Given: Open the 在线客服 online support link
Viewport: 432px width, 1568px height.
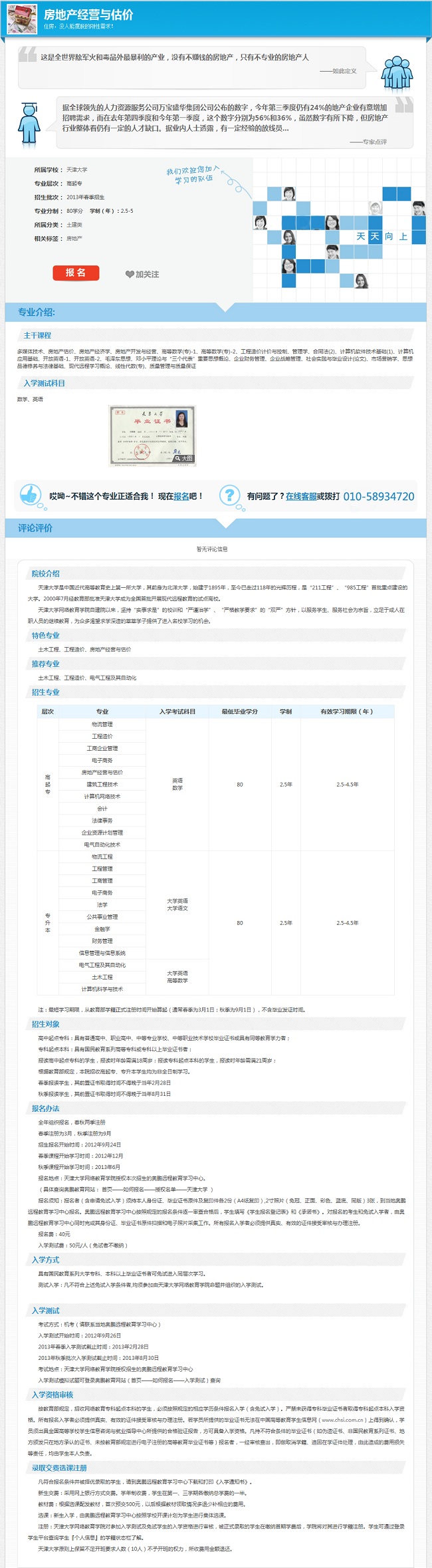Looking at the screenshot, I should 300,496.
